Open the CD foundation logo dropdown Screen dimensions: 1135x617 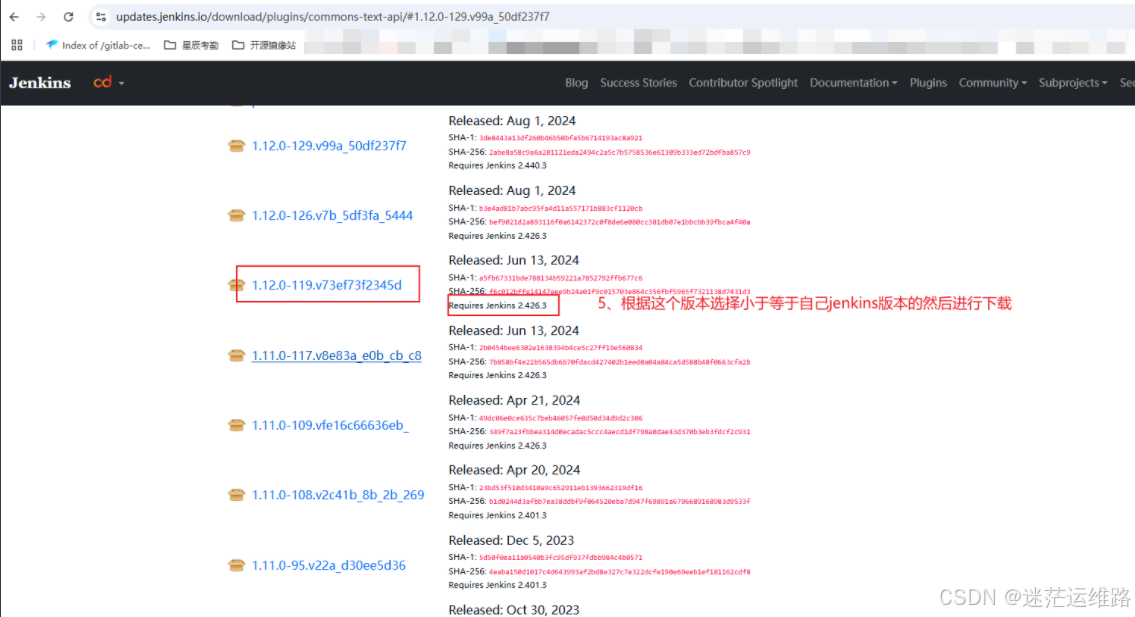click(109, 83)
